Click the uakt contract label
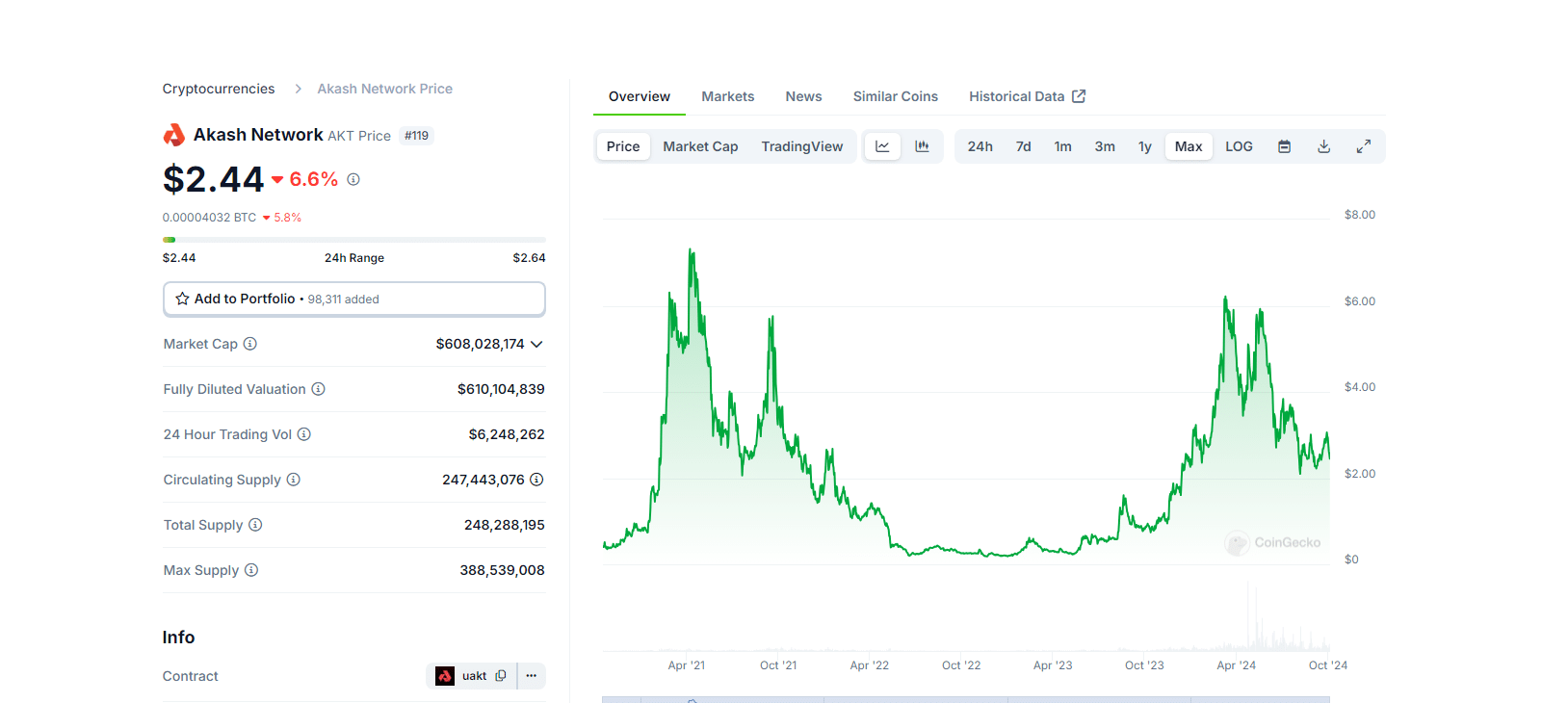 coord(474,676)
